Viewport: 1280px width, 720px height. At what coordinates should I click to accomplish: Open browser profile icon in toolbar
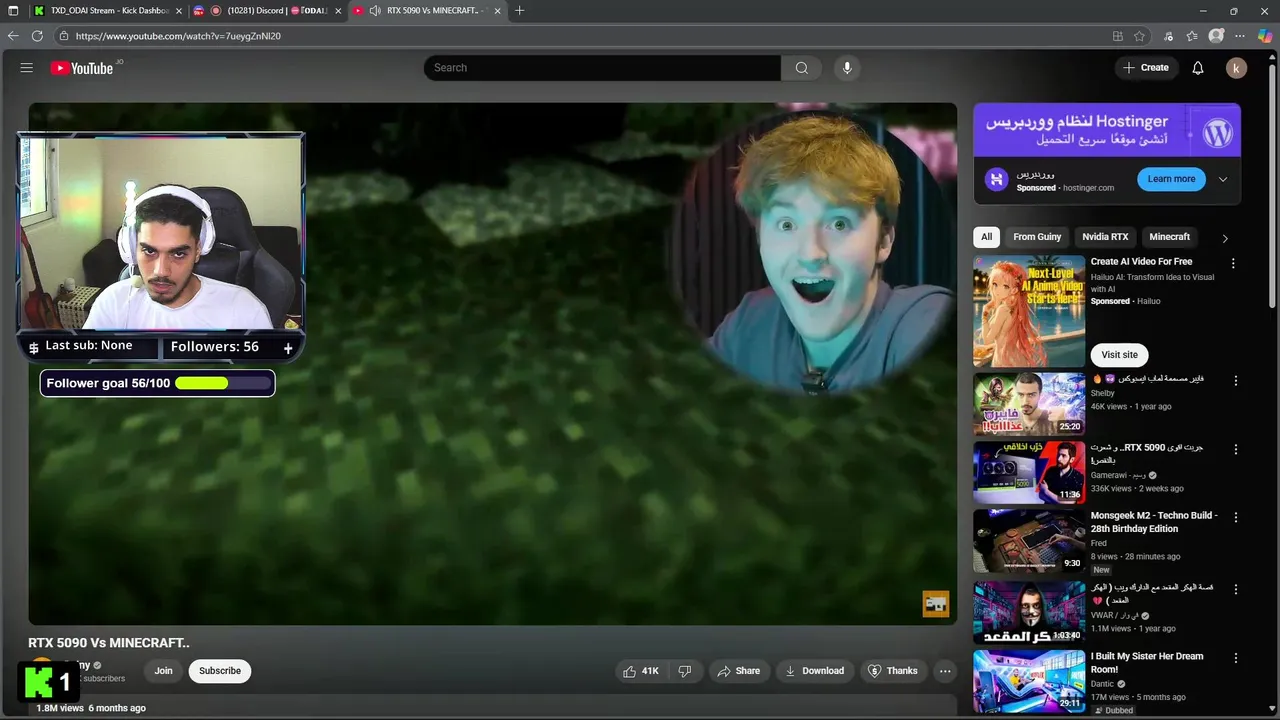click(1216, 36)
